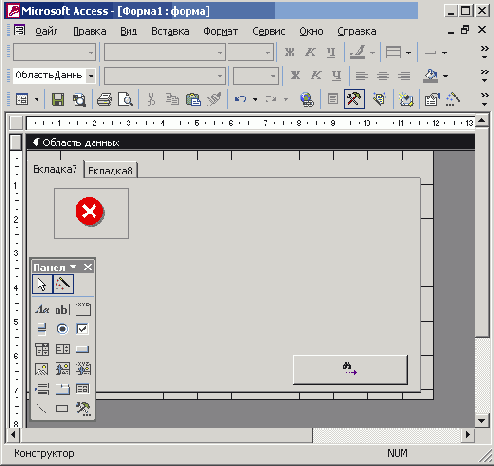Open the ОбластьДанных object dropdown

click(x=91, y=76)
